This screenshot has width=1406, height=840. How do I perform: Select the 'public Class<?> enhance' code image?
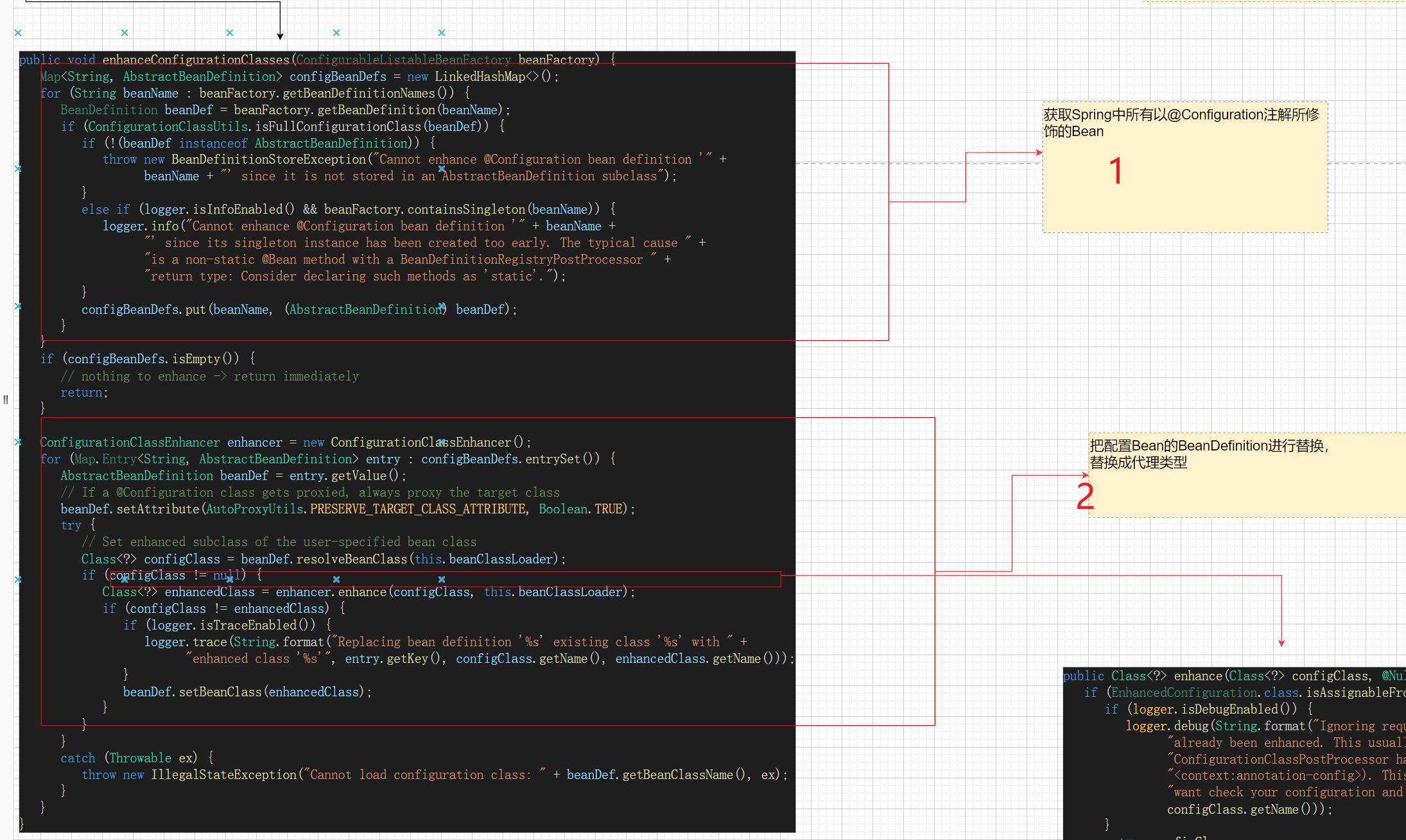coord(1235,753)
